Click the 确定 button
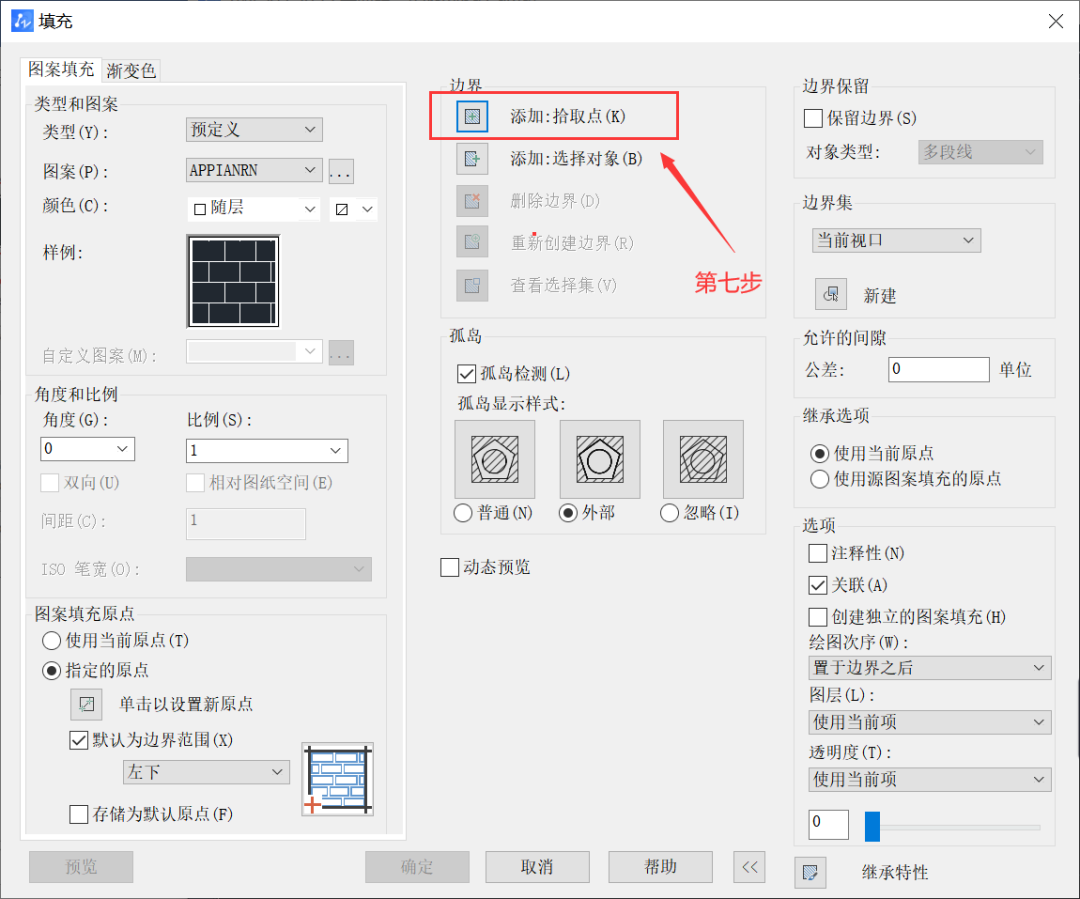The image size is (1080, 899). 416,867
